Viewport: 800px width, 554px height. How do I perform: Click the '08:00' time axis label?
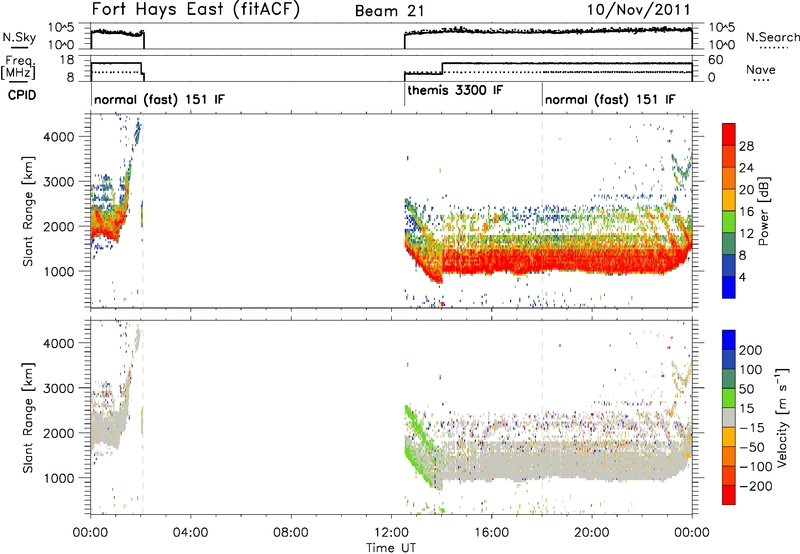click(291, 533)
